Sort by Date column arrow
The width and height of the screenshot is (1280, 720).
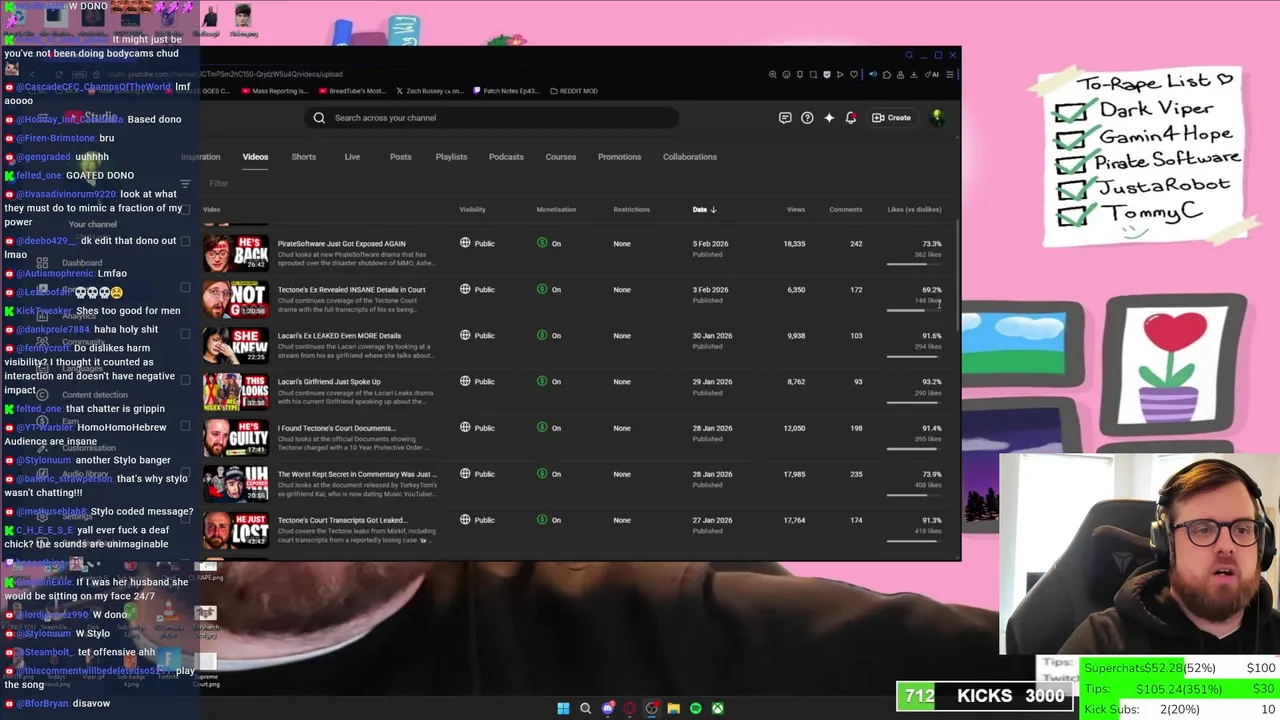click(x=713, y=210)
